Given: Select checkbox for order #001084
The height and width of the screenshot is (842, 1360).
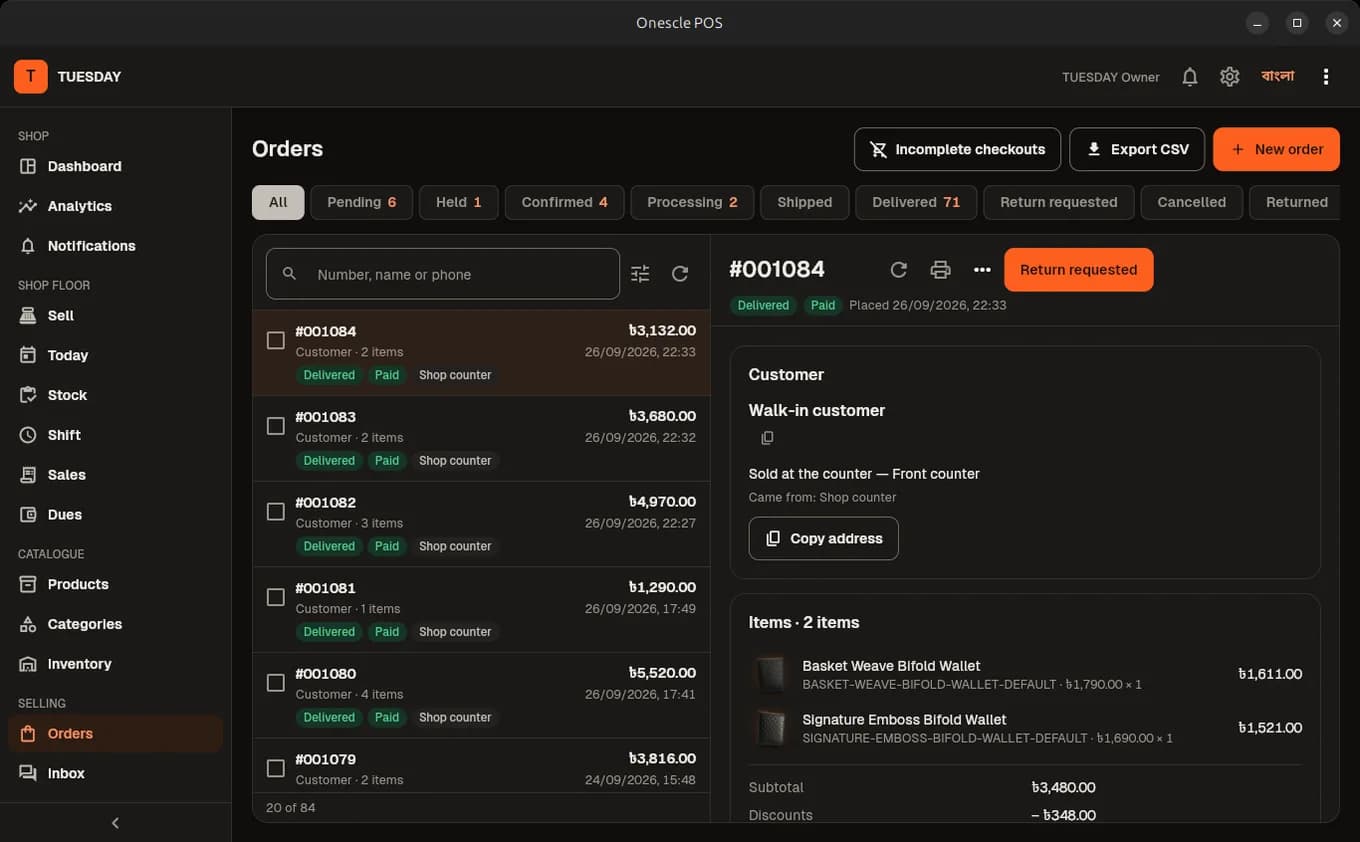Looking at the screenshot, I should 276,340.
